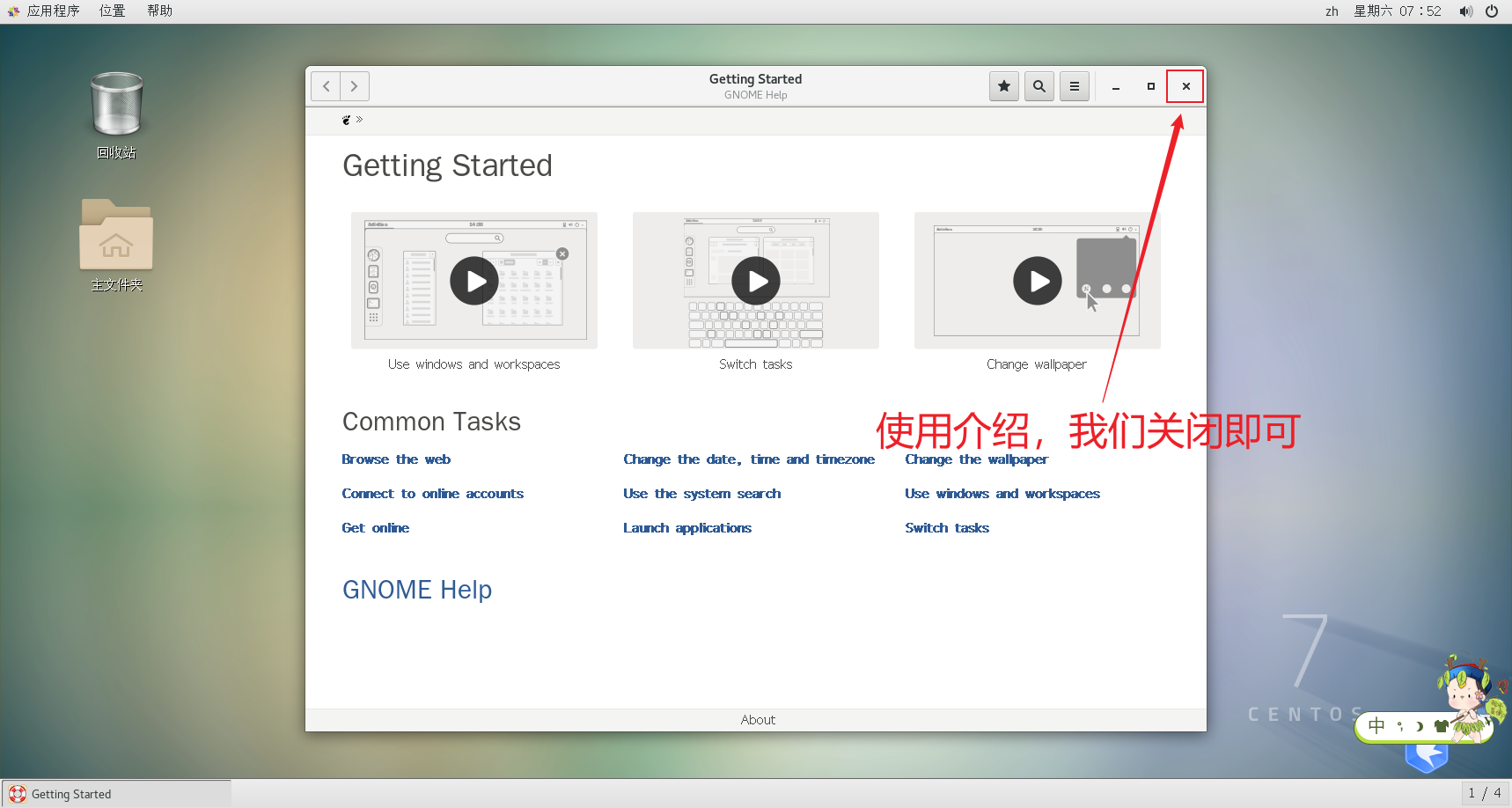Click the About link at the bottom
Screen dimensions: 1512x808
pos(758,720)
